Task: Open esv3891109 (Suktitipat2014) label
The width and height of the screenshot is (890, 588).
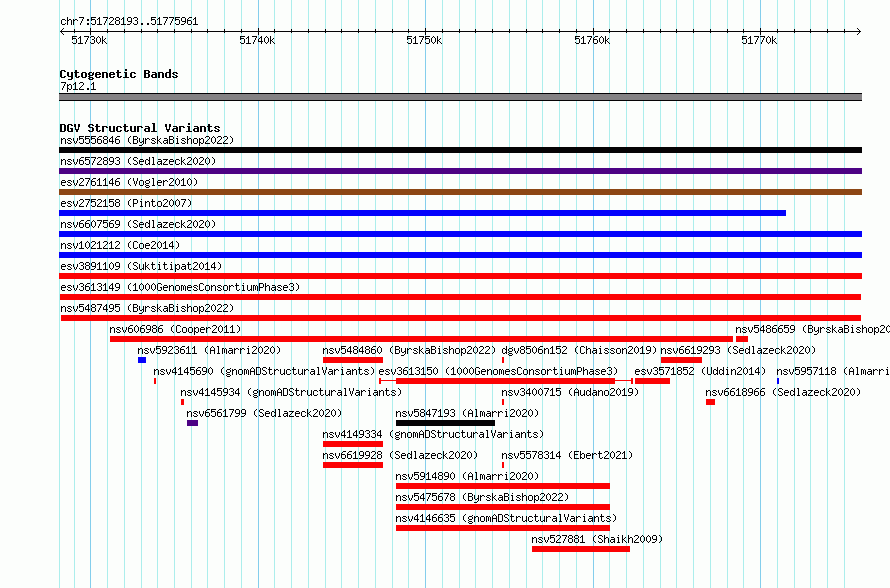Action: [141, 266]
